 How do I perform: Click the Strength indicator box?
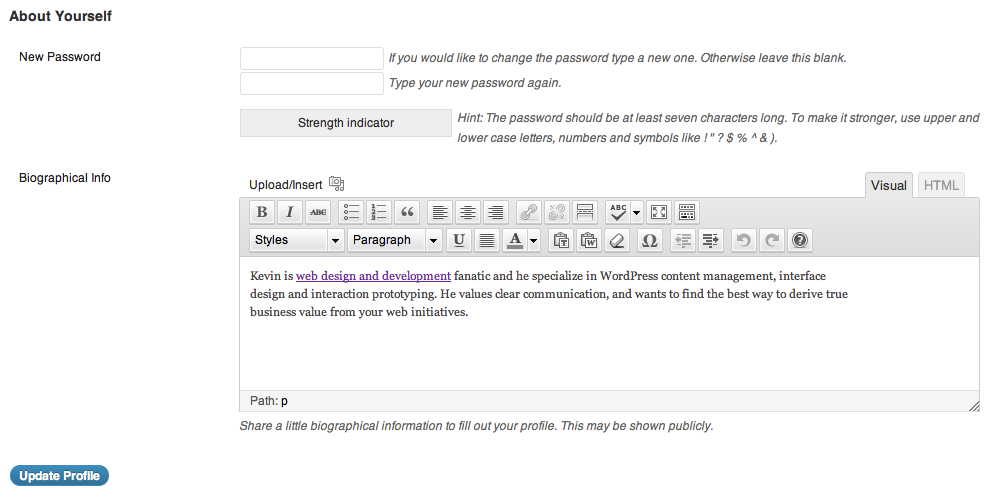pos(346,123)
